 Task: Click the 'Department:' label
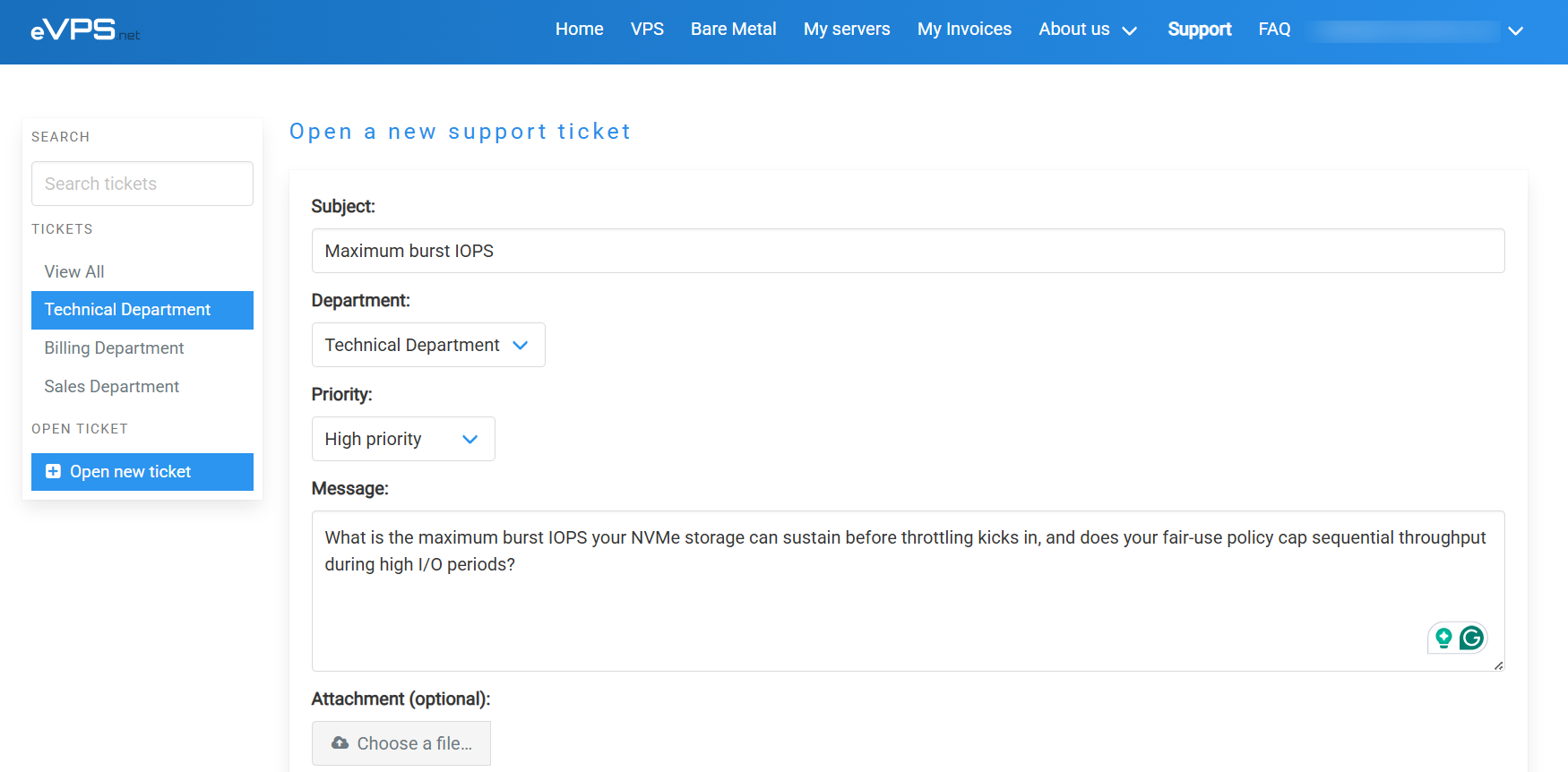[360, 300]
